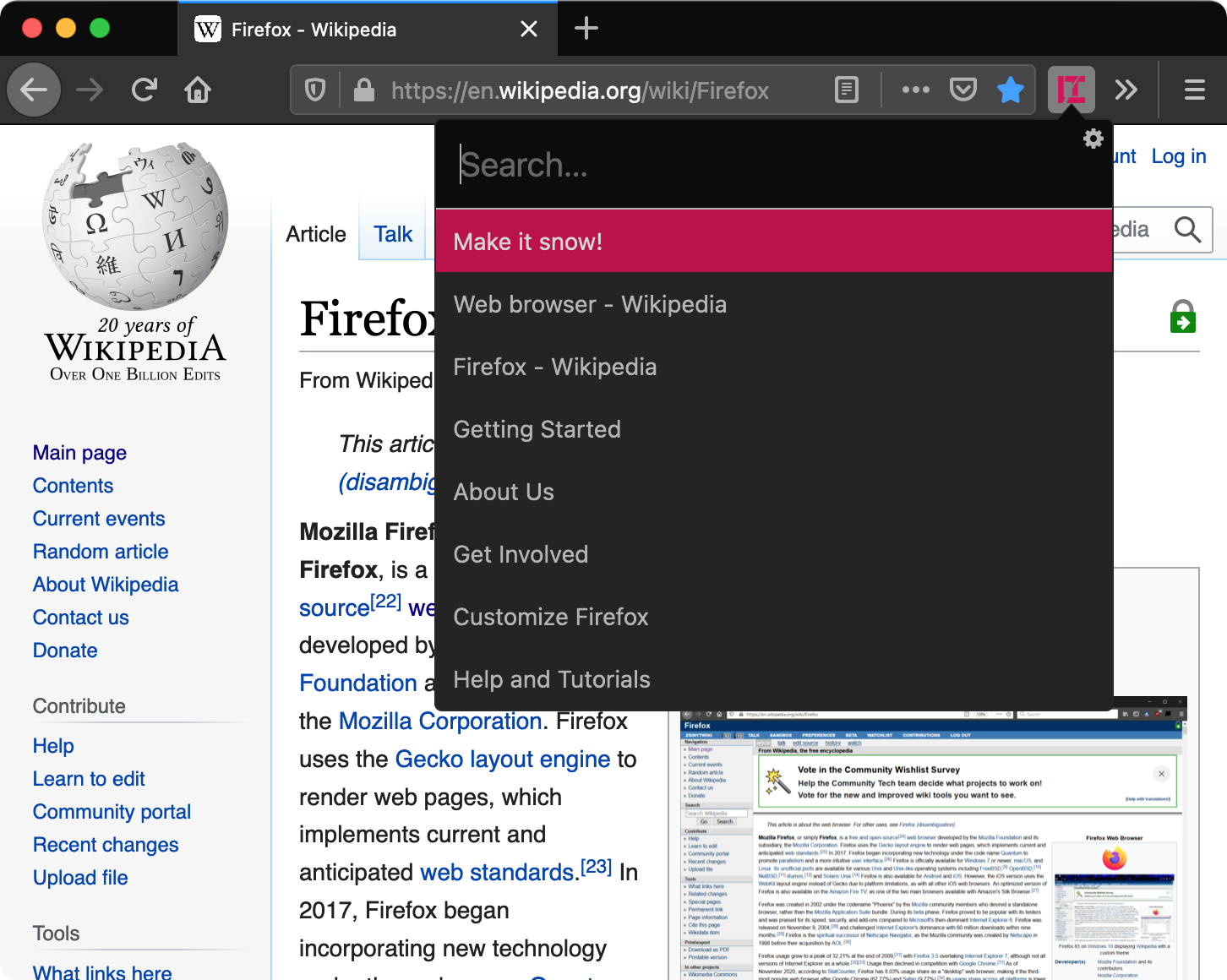The width and height of the screenshot is (1227, 980).
Task: Click the Wikipedia search magnifier icon
Action: tap(1187, 230)
